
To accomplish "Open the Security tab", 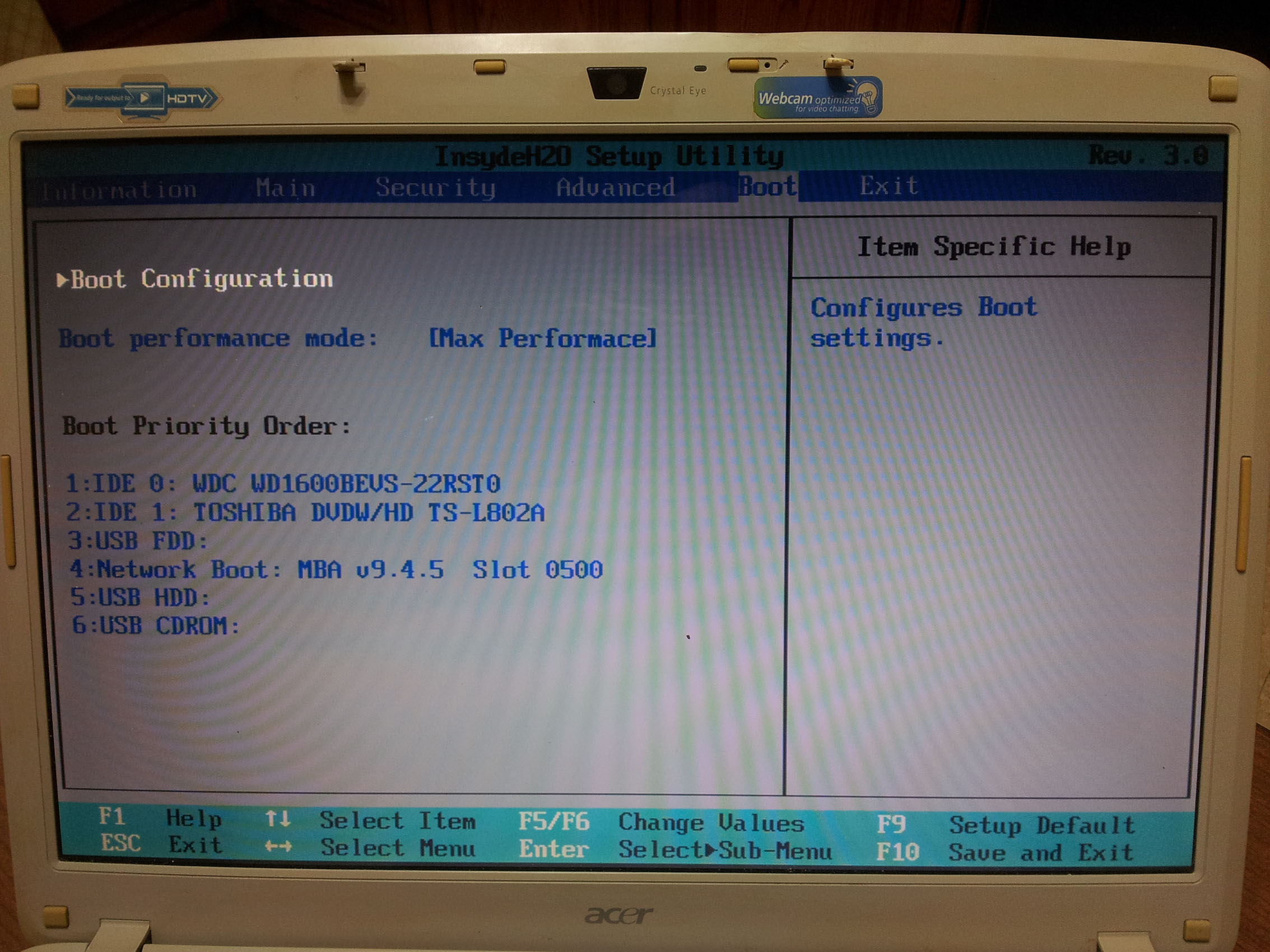I will [435, 188].
